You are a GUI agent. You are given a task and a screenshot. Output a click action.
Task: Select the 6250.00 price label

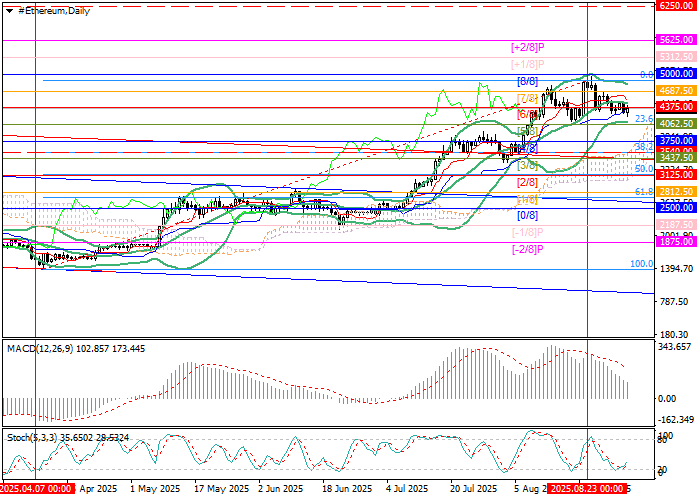click(x=676, y=6)
